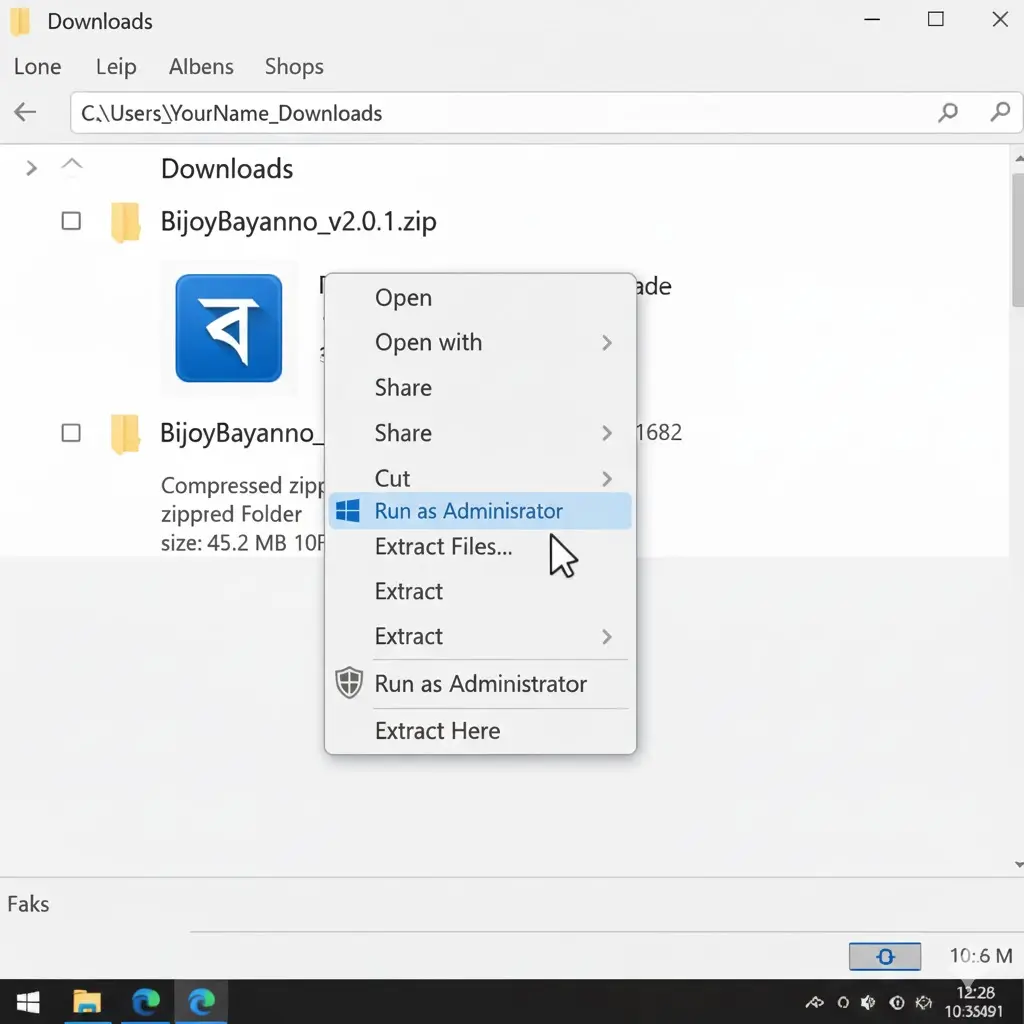Click the blue toggle button near the clock
Viewport: 1024px width, 1024px height.
pyautogui.click(x=884, y=956)
